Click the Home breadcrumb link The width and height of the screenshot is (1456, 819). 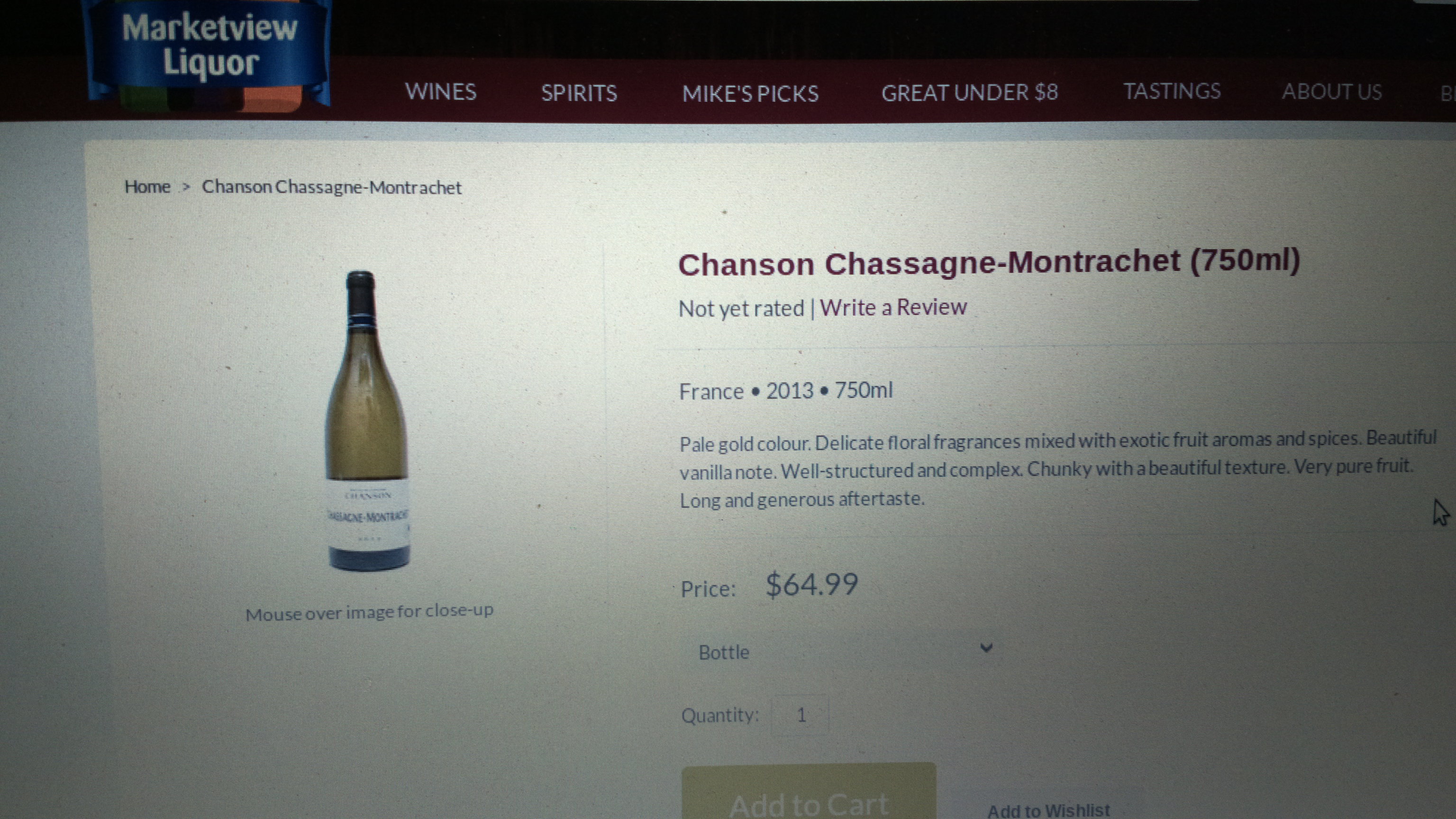point(147,187)
